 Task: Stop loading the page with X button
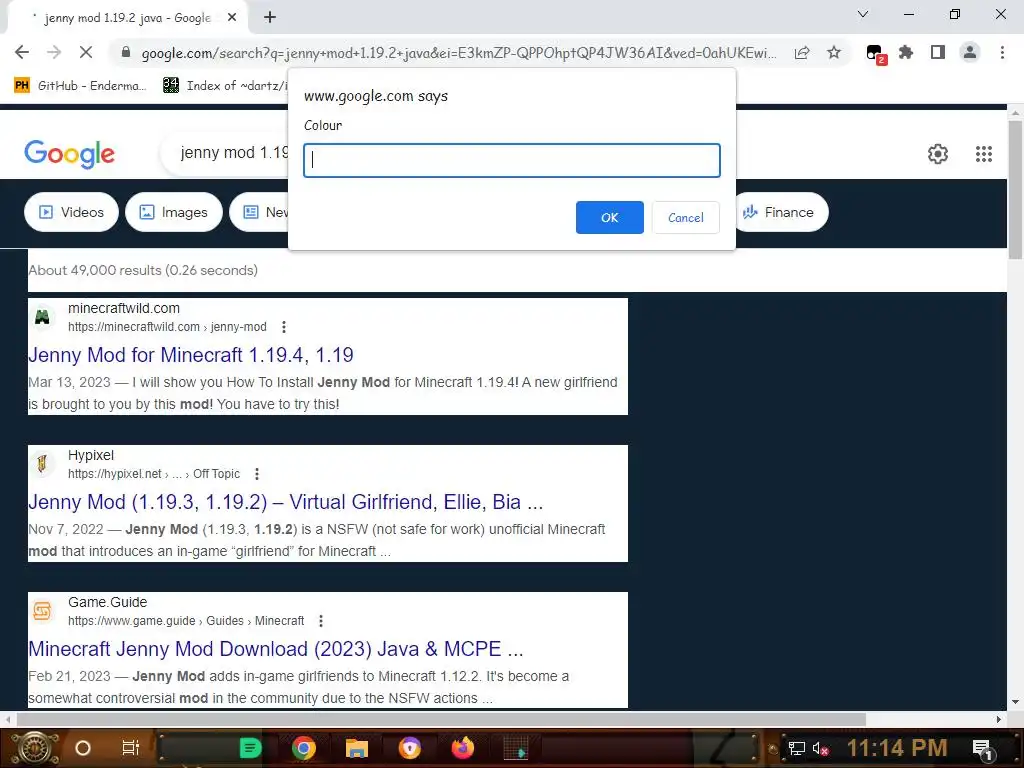(86, 52)
